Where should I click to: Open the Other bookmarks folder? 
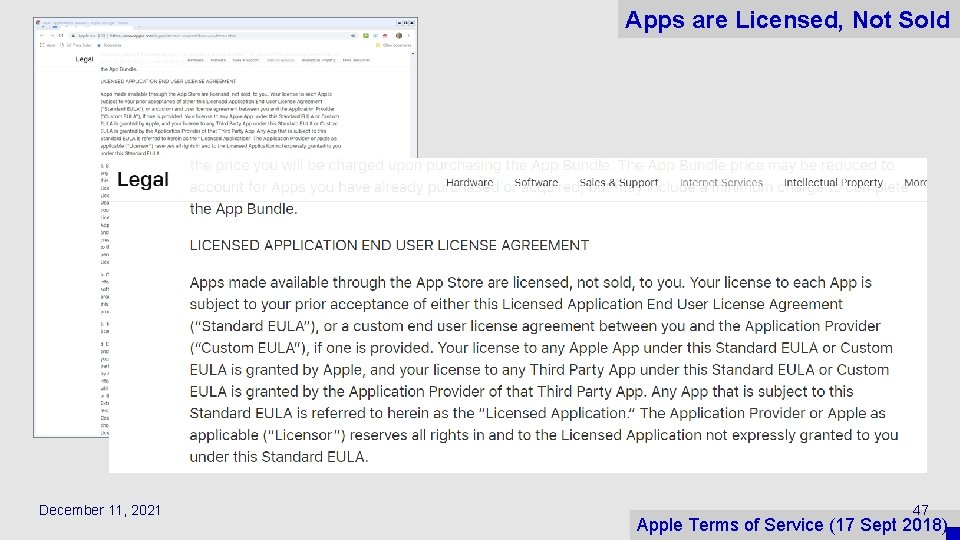coord(393,45)
